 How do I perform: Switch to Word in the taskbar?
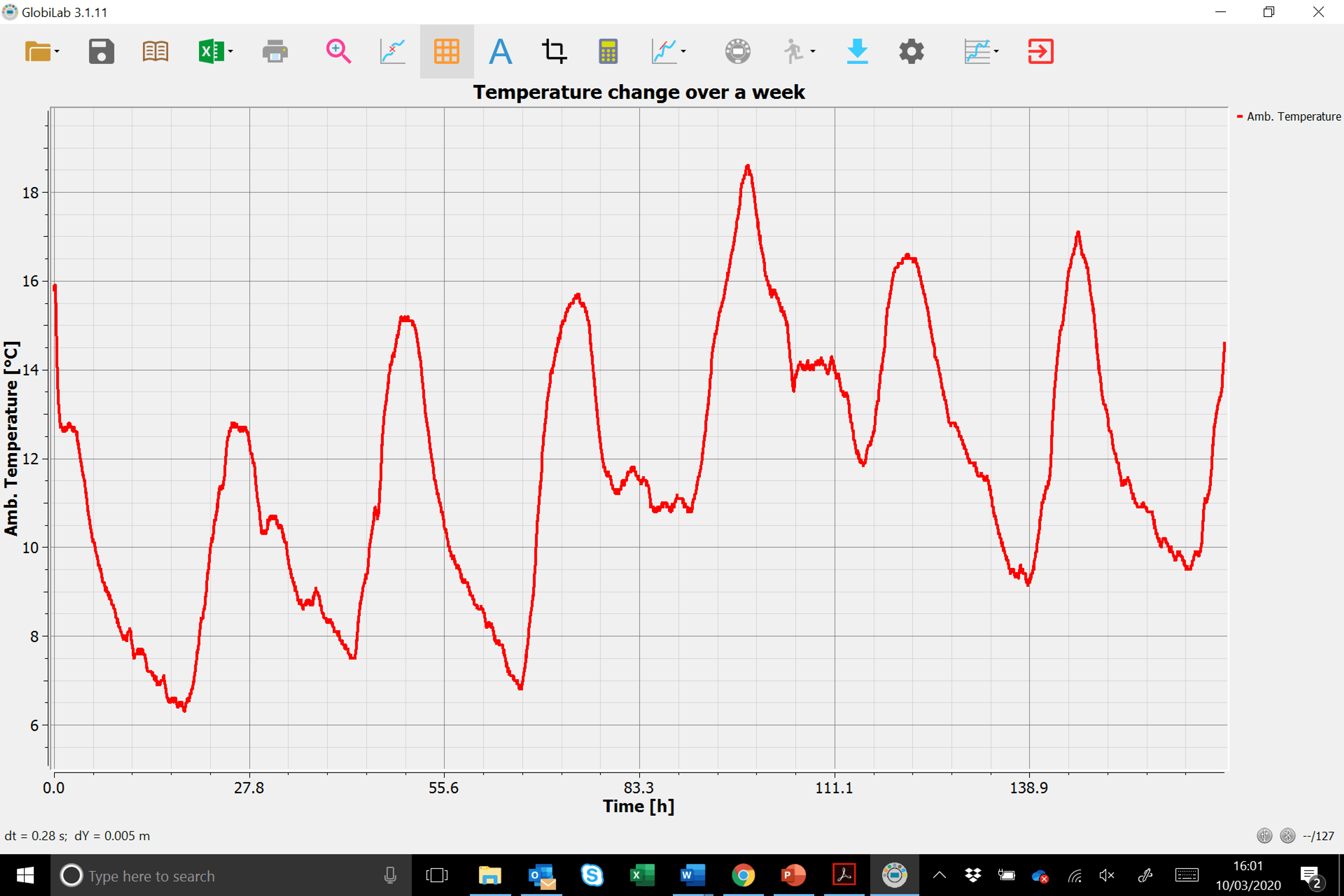pyautogui.click(x=693, y=875)
